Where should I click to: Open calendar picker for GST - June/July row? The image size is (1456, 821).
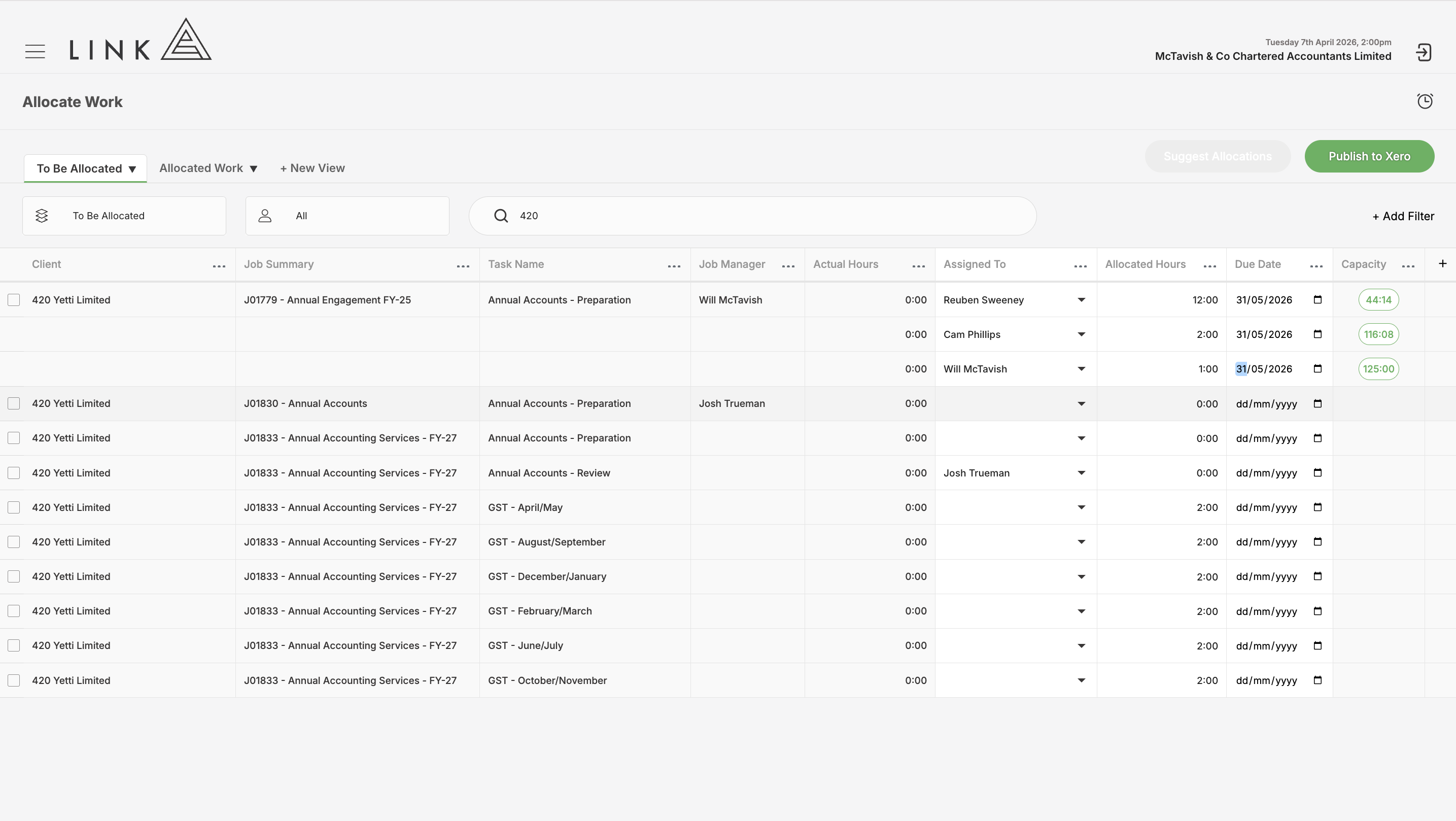point(1318,646)
